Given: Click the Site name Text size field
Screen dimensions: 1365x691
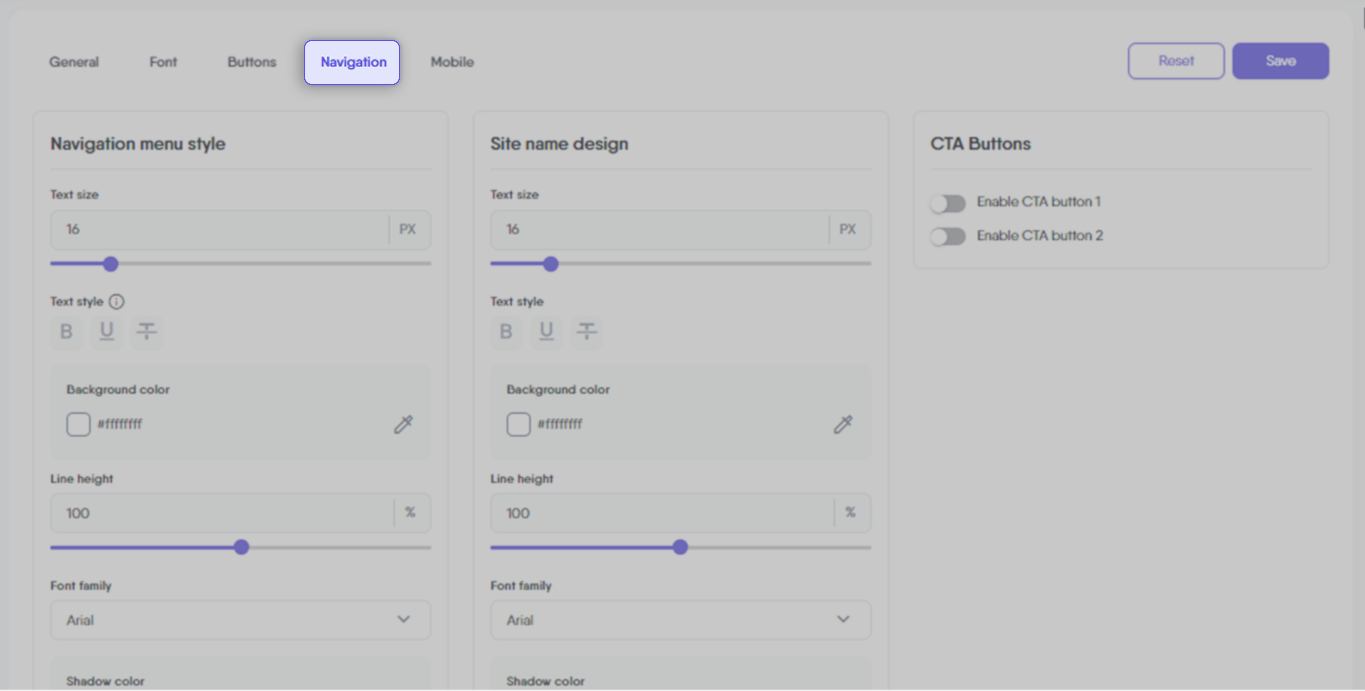Looking at the screenshot, I should pos(659,230).
